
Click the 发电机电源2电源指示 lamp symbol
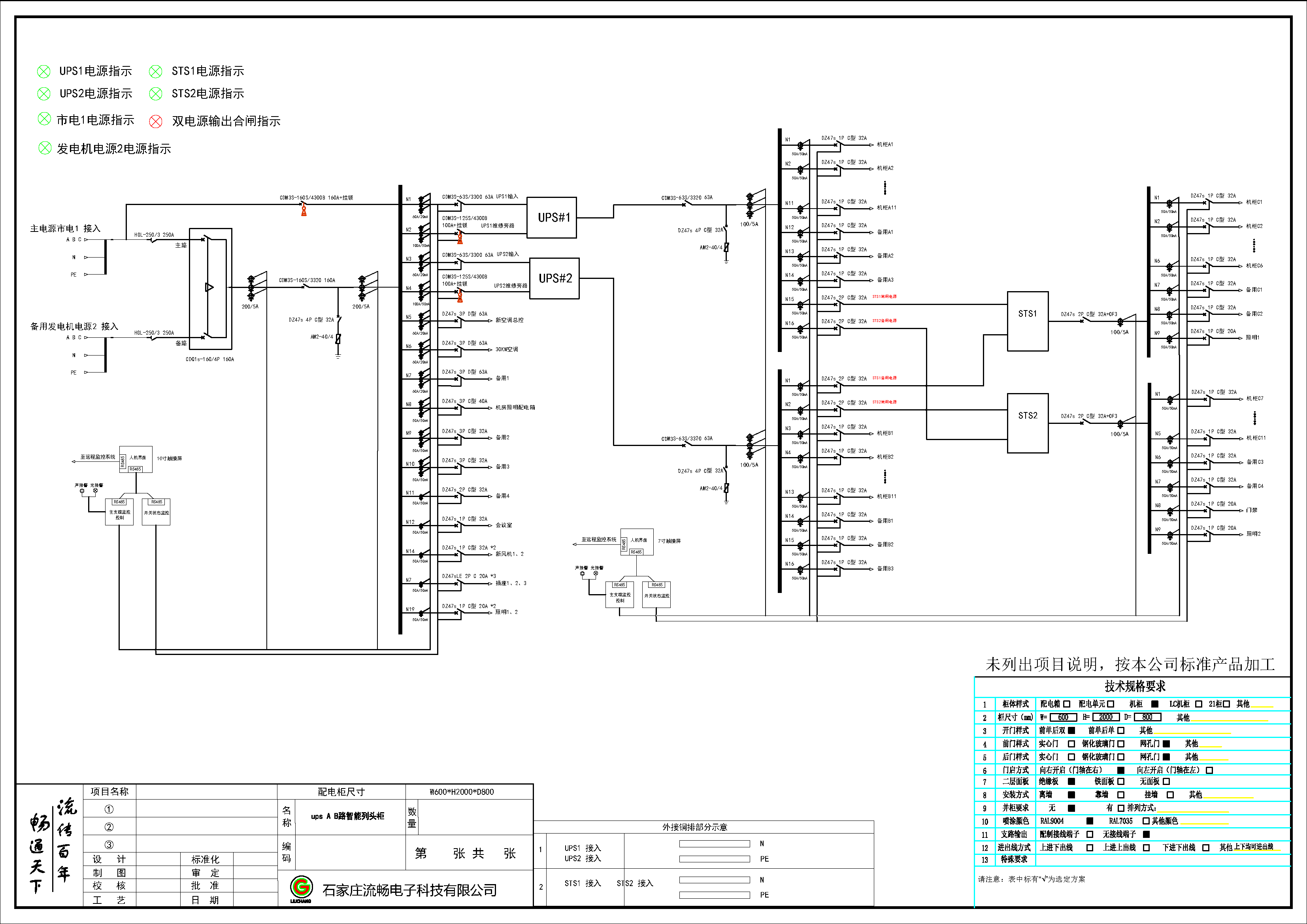point(44,149)
